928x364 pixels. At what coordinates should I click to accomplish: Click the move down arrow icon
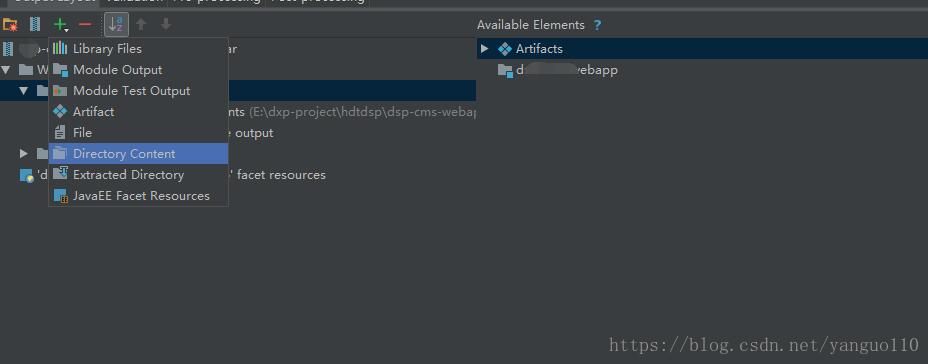[166, 24]
